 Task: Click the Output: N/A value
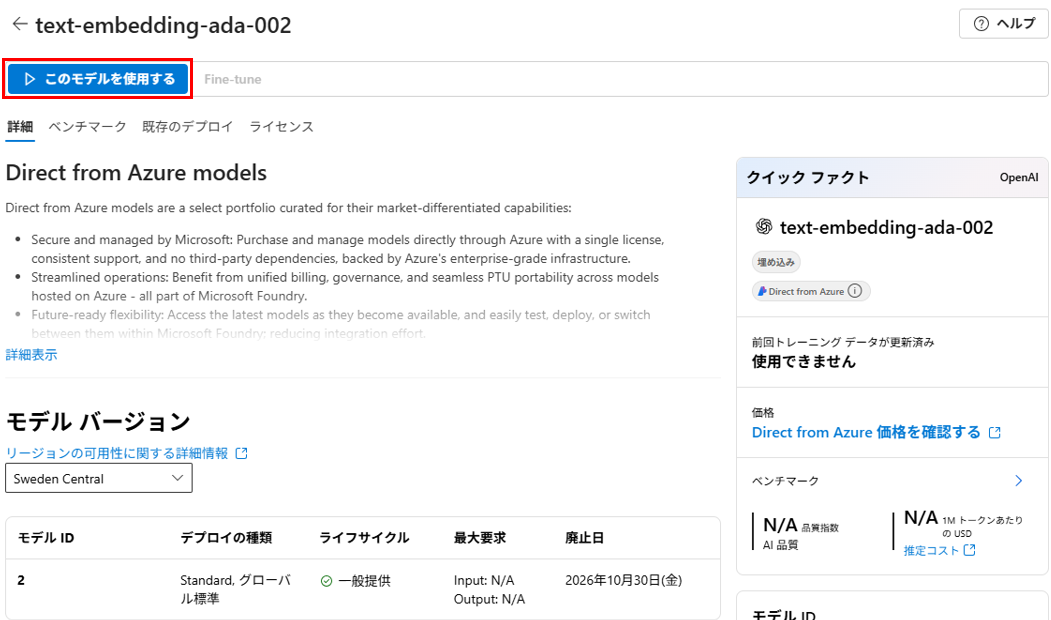[489, 599]
